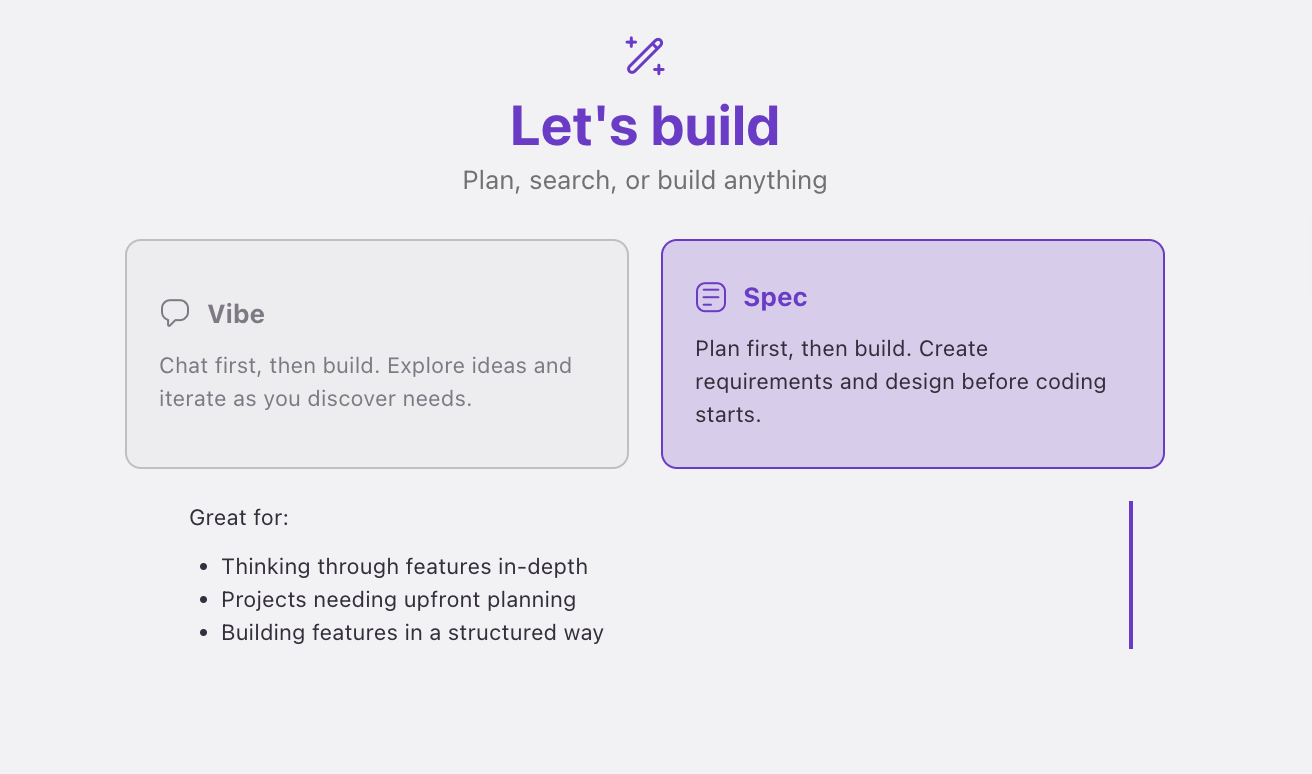Click the "Plan, search, or build anything" subtitle
Screen dimensions: 1312x774
645,181
